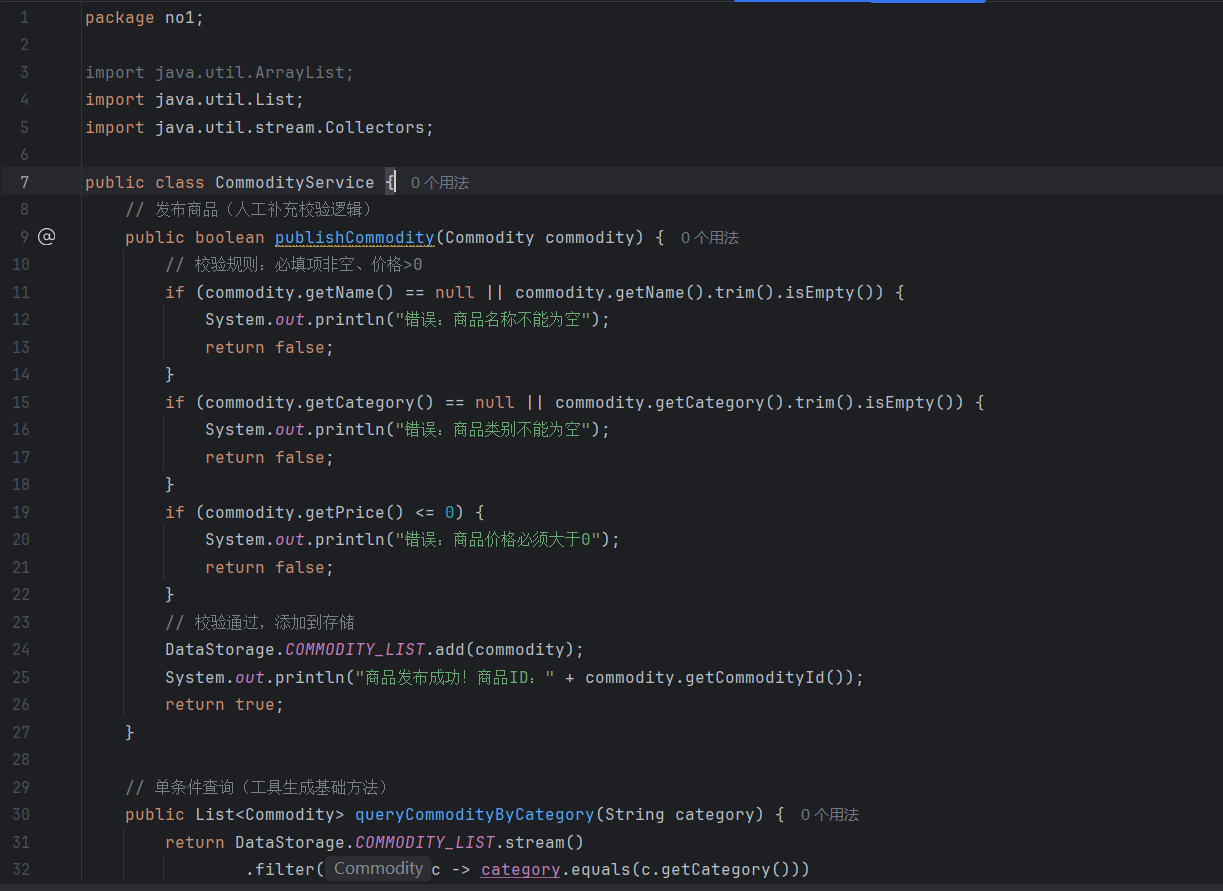Click 'return false;' on line 21
This screenshot has width=1223, height=891.
[x=270, y=568]
